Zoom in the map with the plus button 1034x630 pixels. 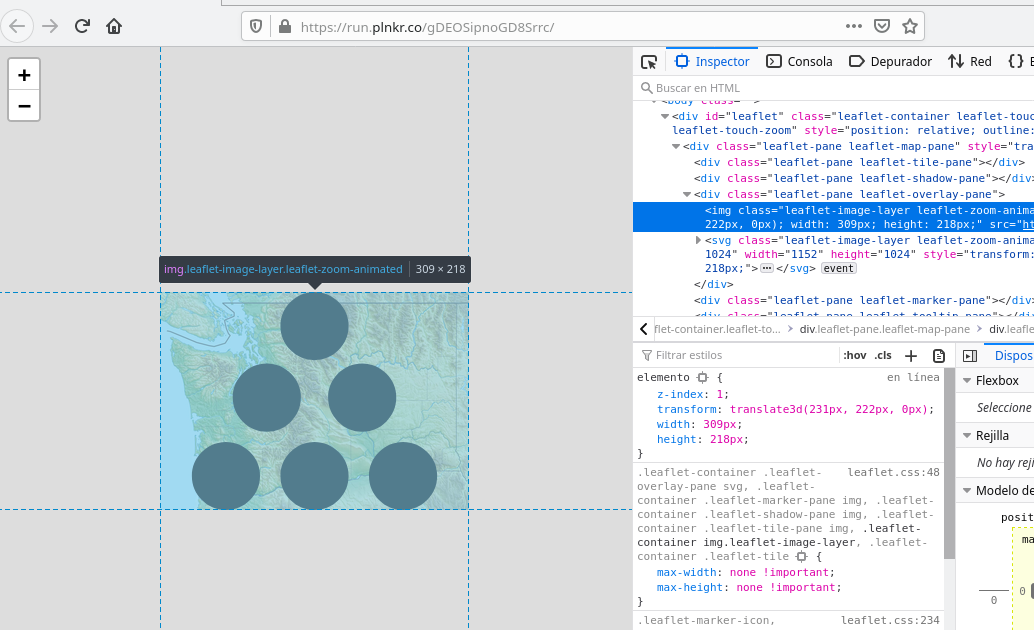(x=23, y=75)
